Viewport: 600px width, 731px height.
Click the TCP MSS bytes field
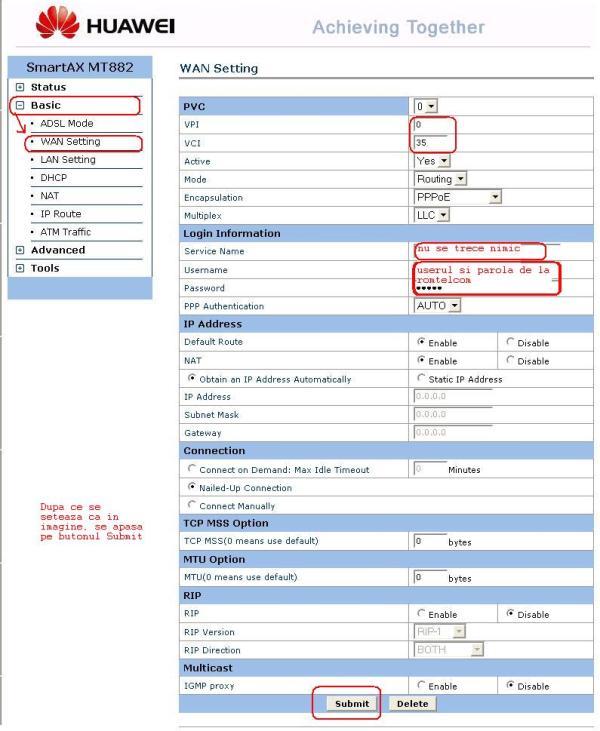pos(430,541)
